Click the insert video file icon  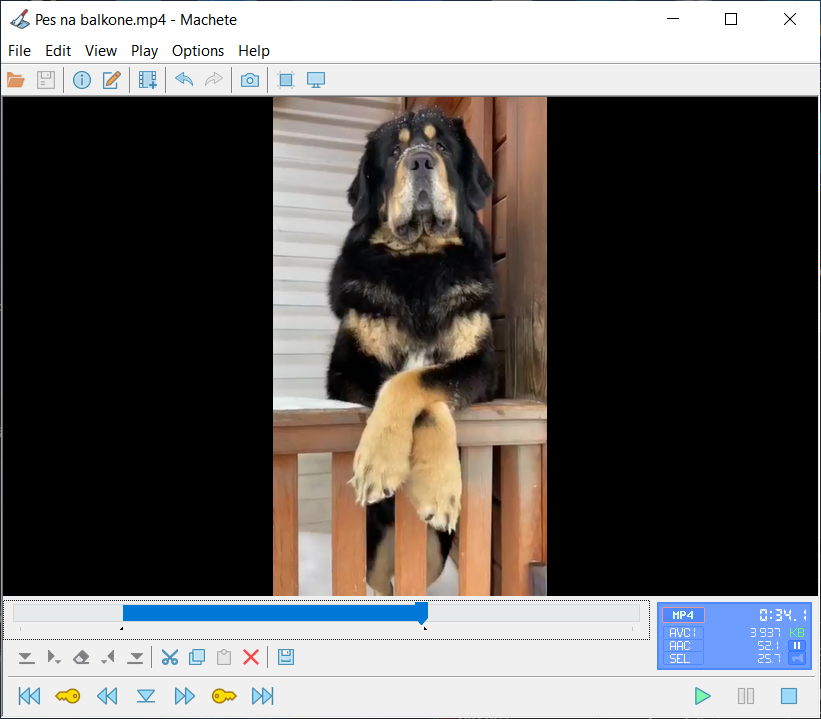[148, 80]
